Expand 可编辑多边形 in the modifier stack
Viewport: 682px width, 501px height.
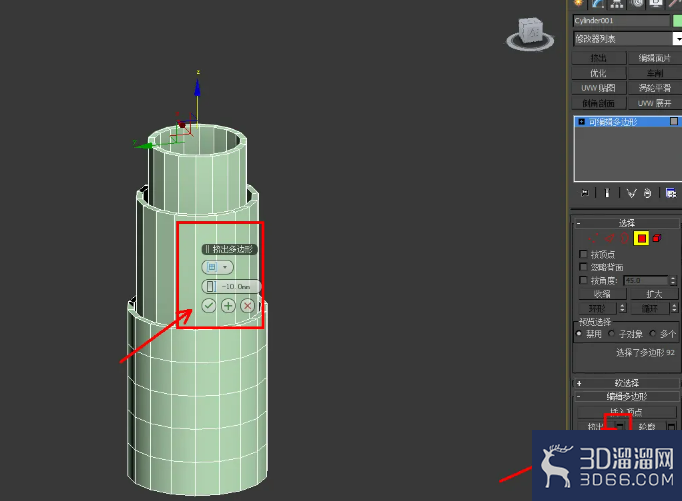coord(582,122)
